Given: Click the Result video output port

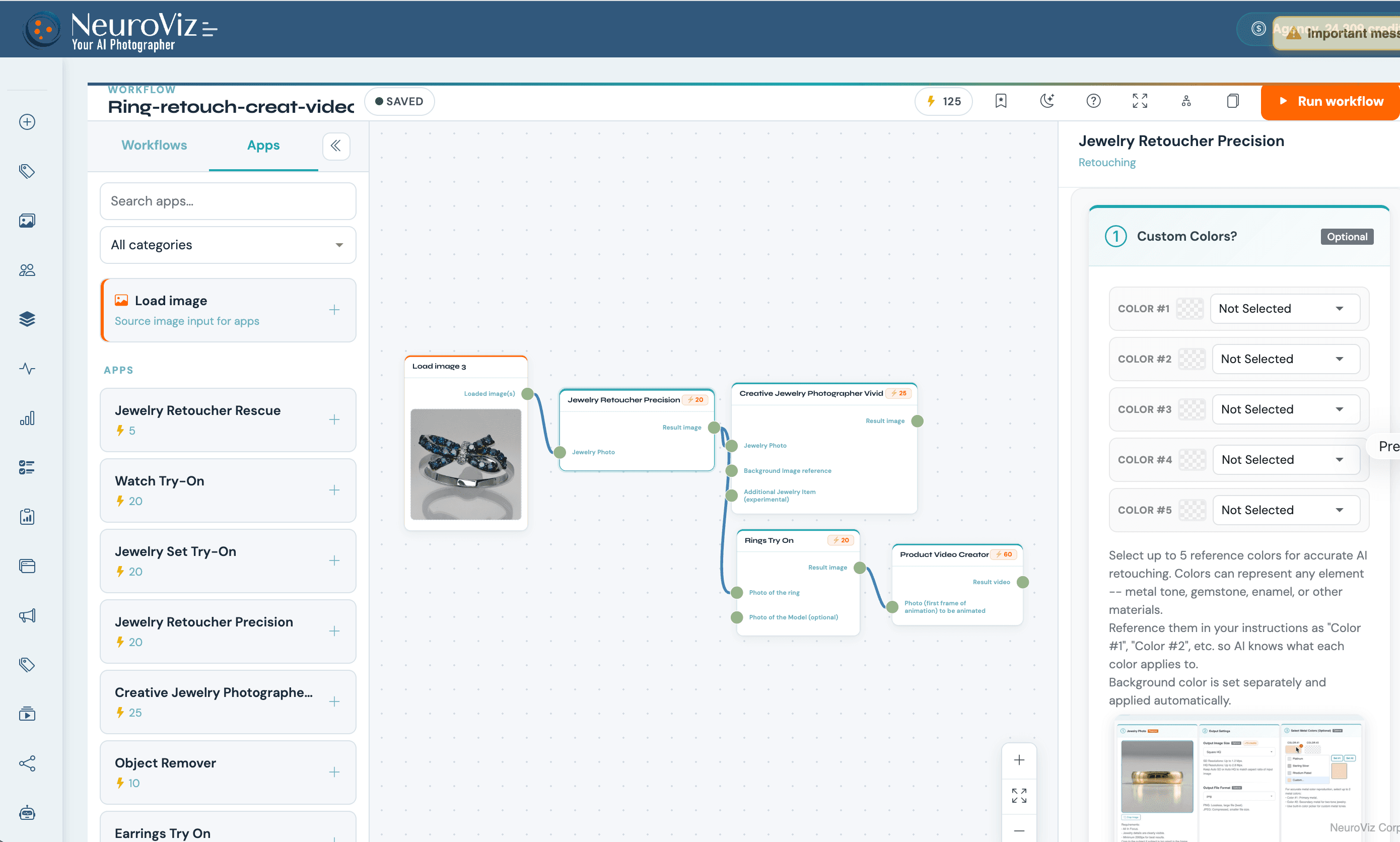Looking at the screenshot, I should [1023, 582].
